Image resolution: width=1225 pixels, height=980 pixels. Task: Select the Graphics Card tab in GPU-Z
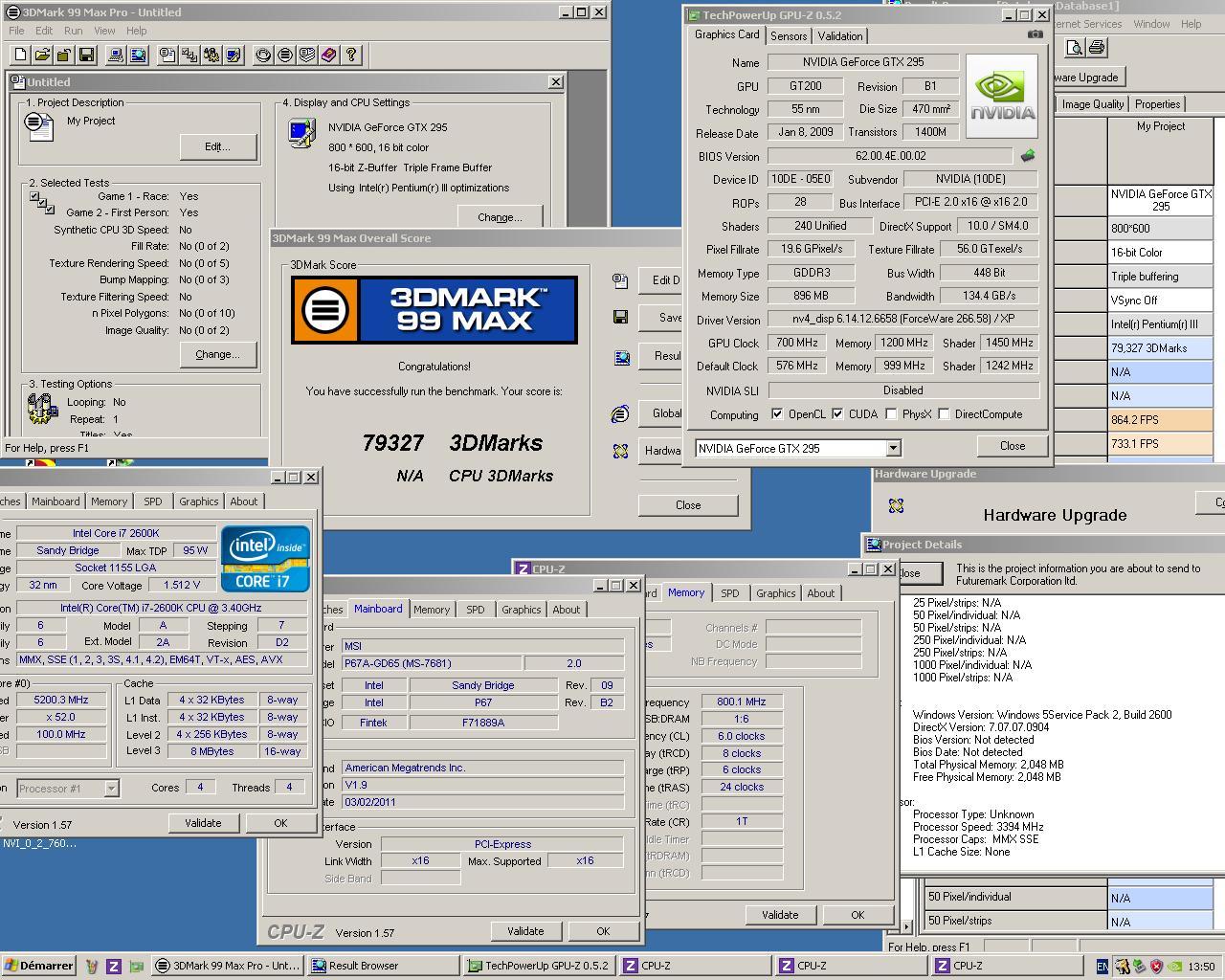click(727, 34)
